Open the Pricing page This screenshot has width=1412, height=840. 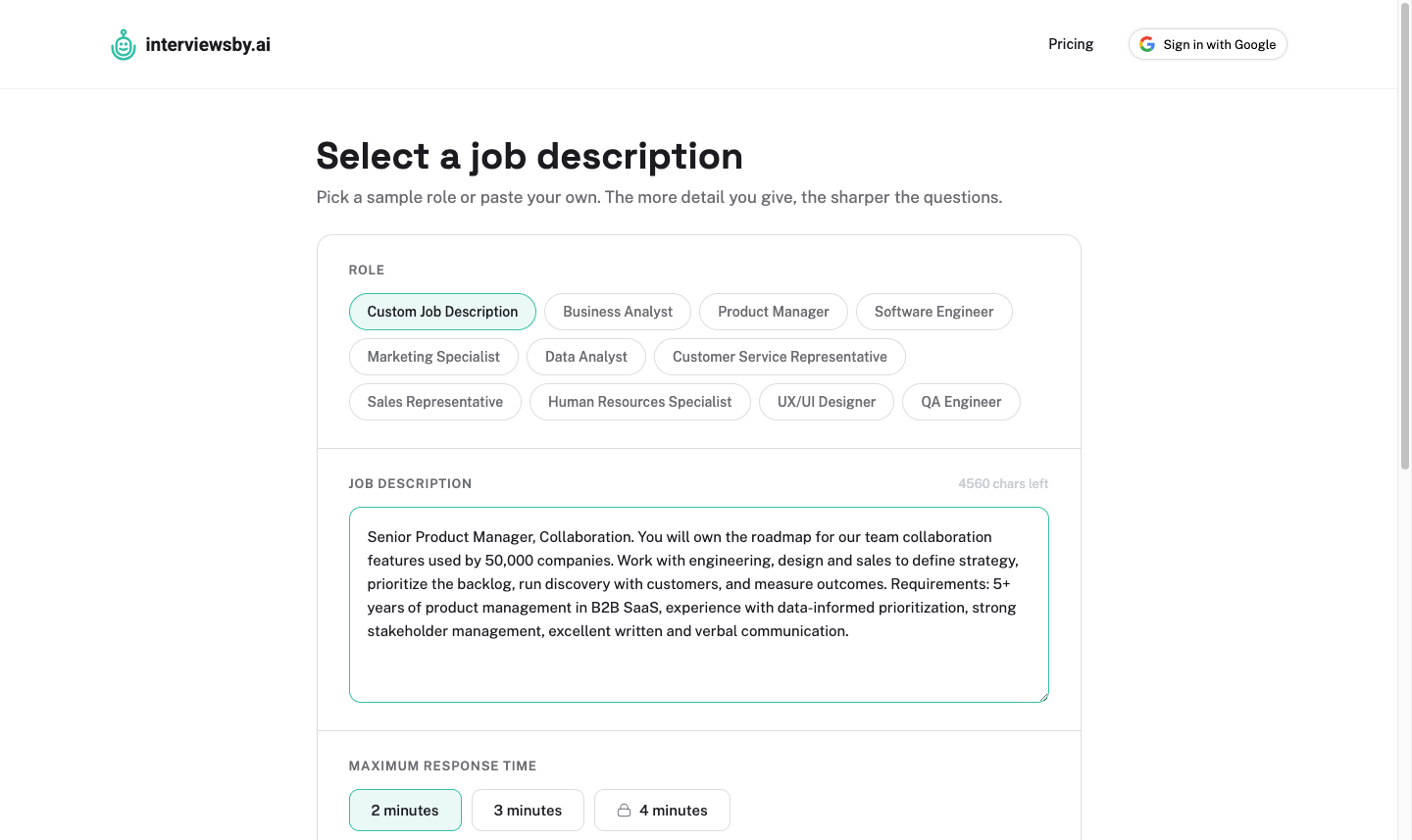click(1071, 44)
